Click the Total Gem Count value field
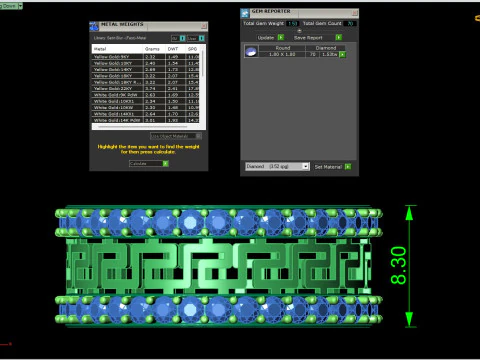The width and height of the screenshot is (480, 360). pyautogui.click(x=350, y=24)
